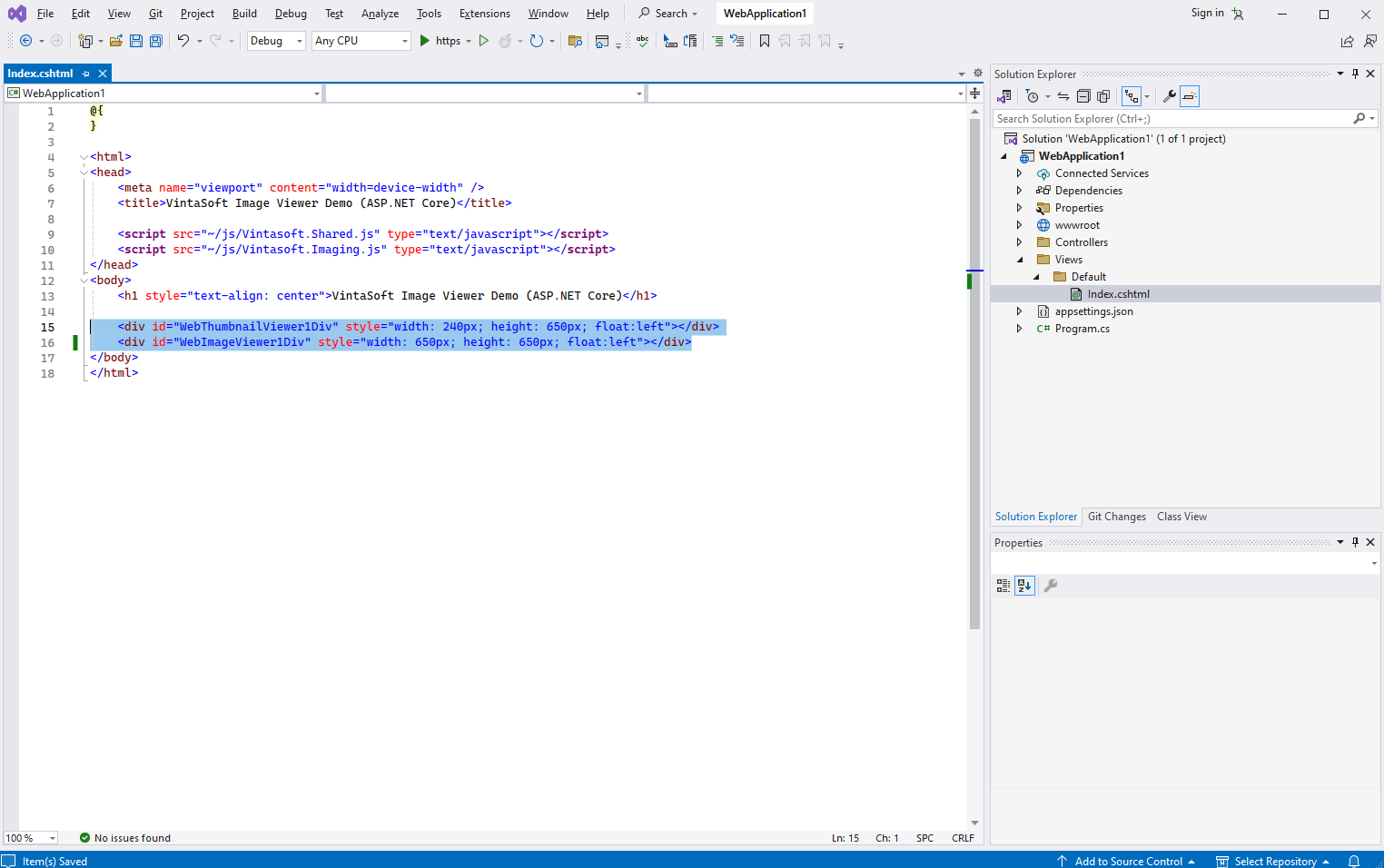The height and width of the screenshot is (868, 1384).
Task: Switch to the Git Changes tab
Action: (1116, 517)
